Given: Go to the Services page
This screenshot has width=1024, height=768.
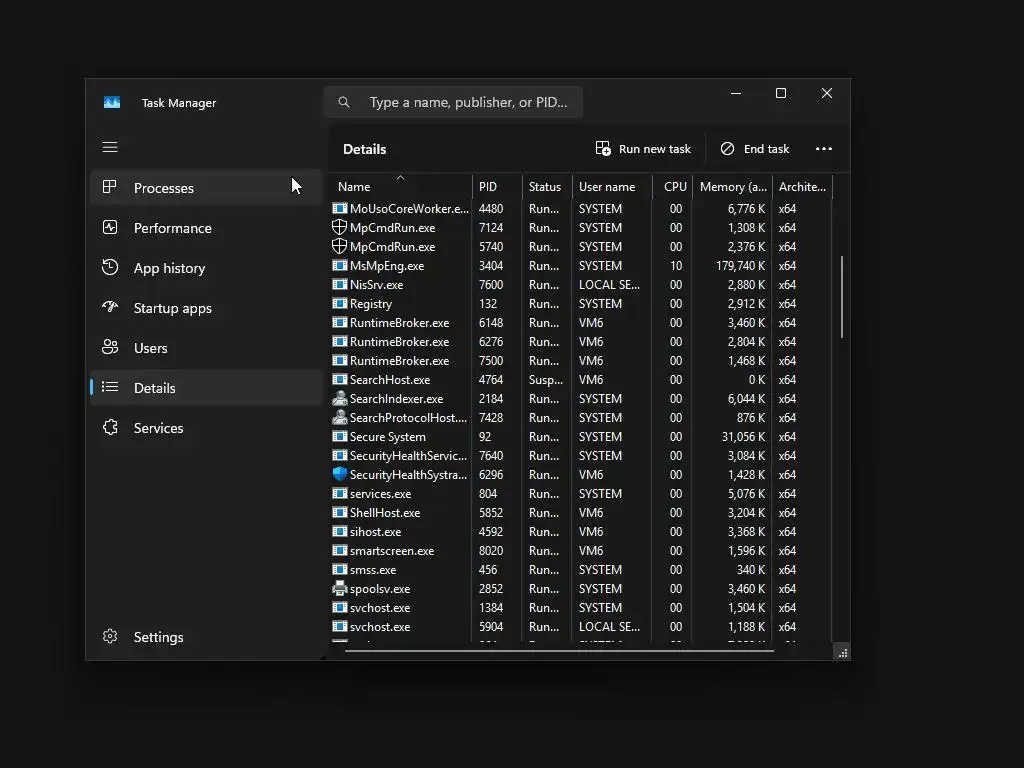Looking at the screenshot, I should point(206,427).
